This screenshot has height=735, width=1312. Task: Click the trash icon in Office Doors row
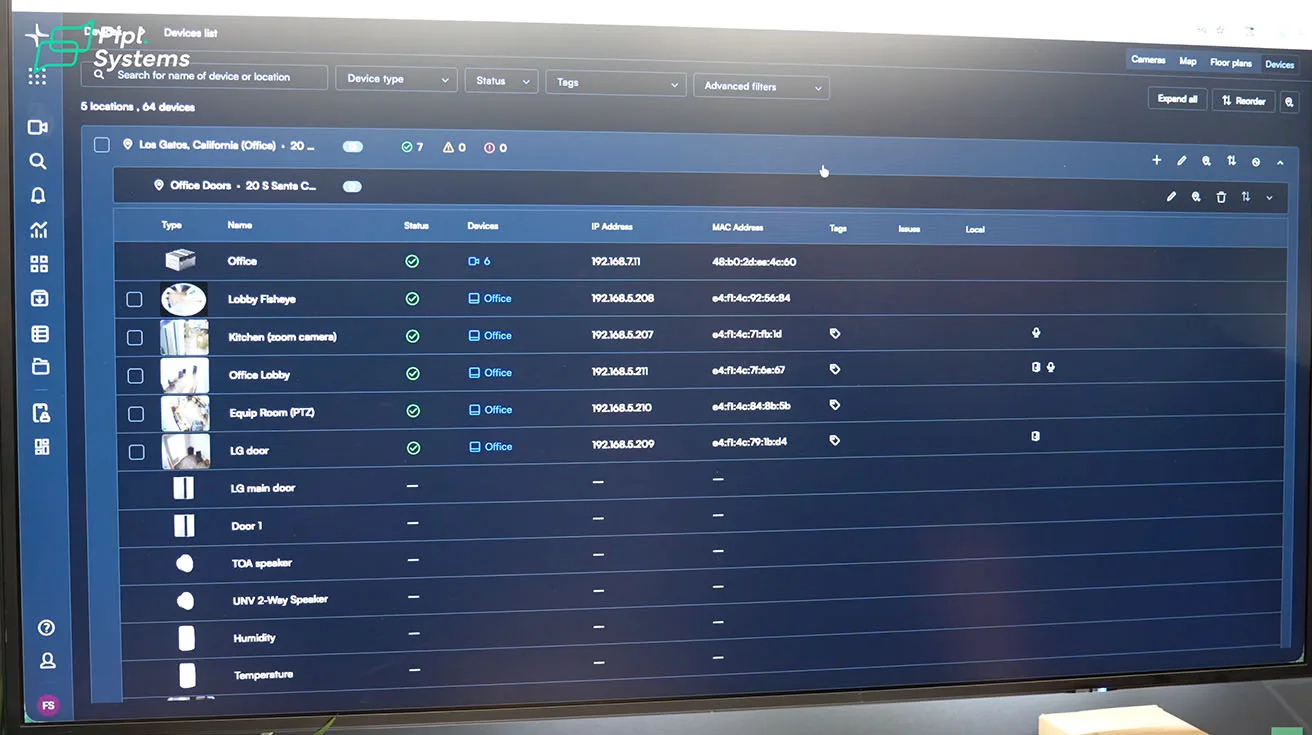click(1221, 197)
